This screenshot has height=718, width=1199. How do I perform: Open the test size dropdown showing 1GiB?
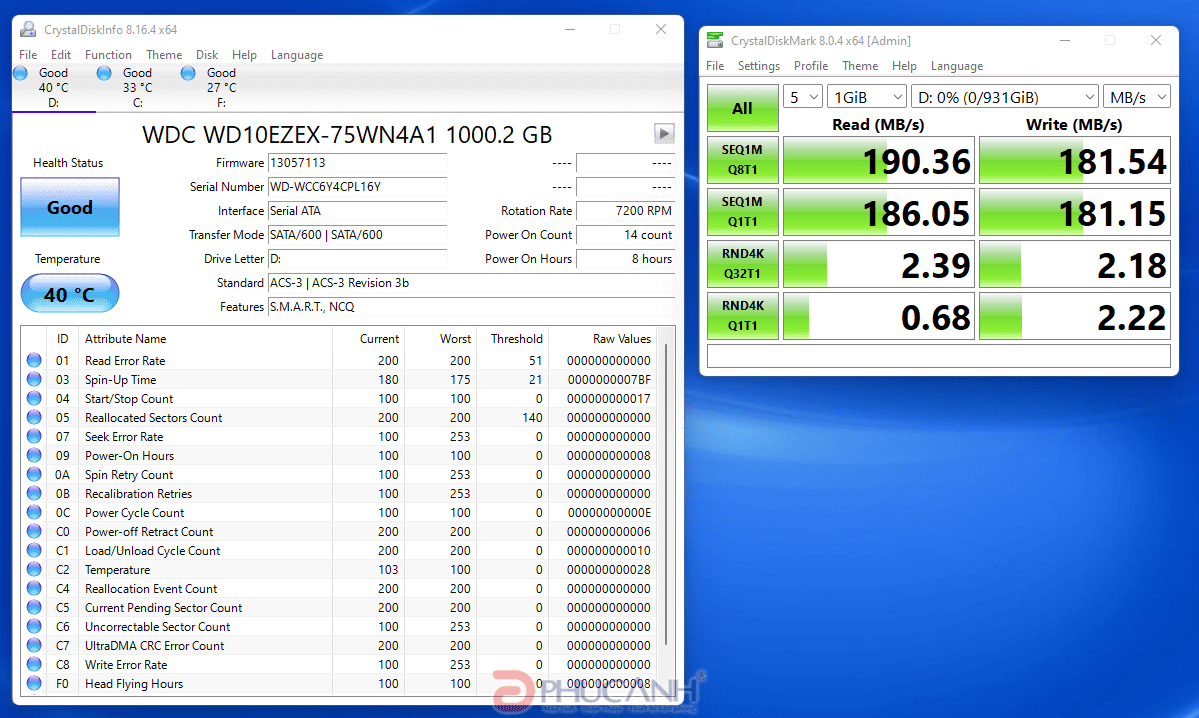point(867,97)
